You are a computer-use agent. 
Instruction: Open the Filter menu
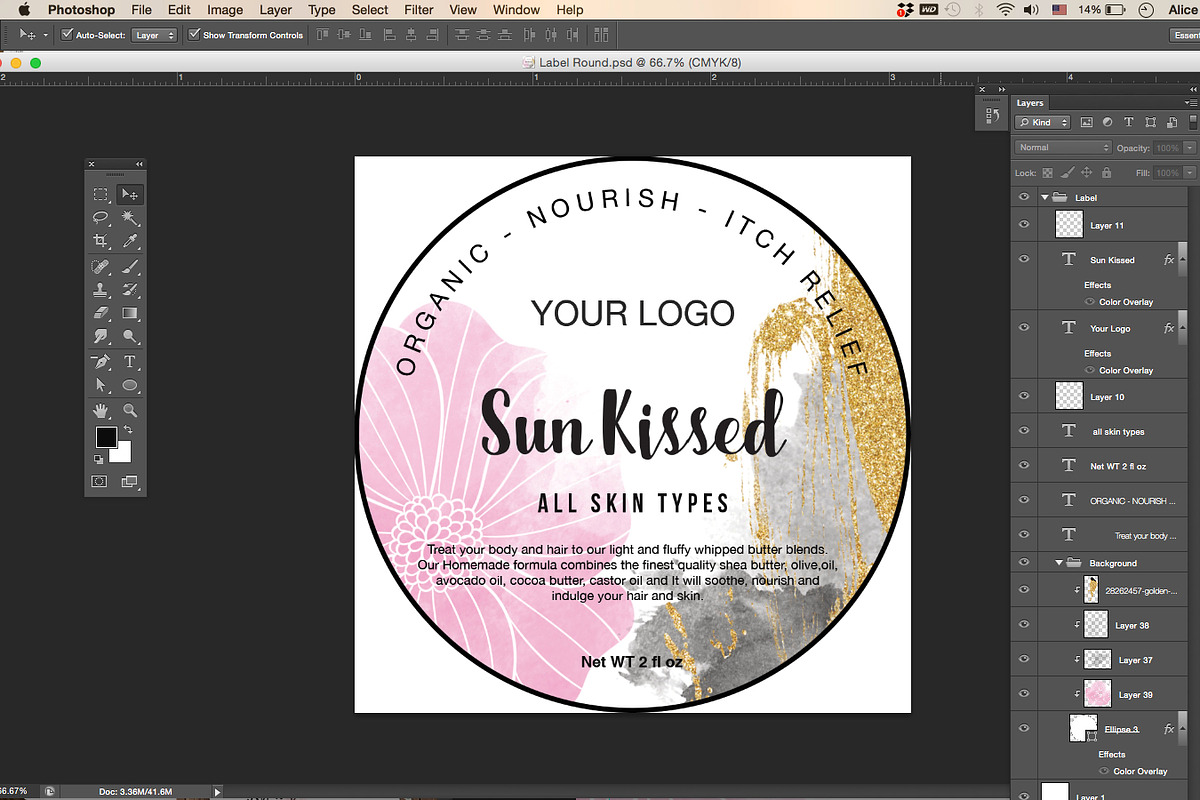coord(419,10)
